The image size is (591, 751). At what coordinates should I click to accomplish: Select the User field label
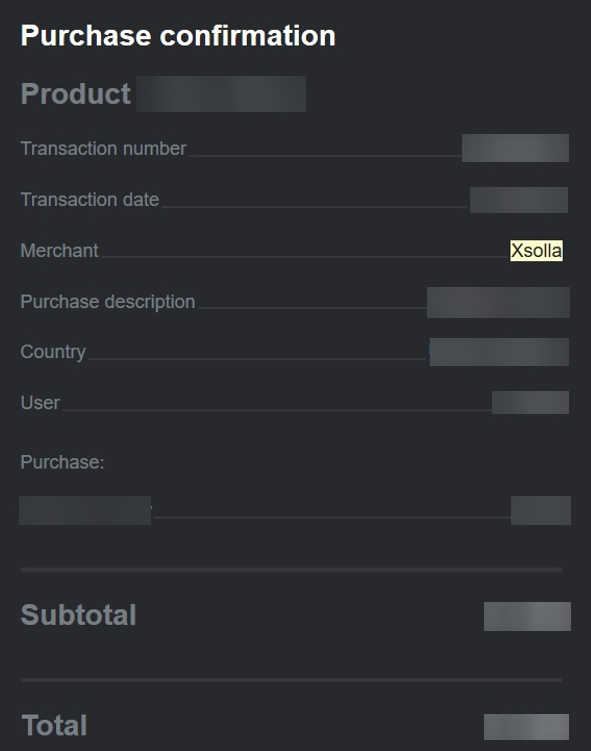point(40,403)
